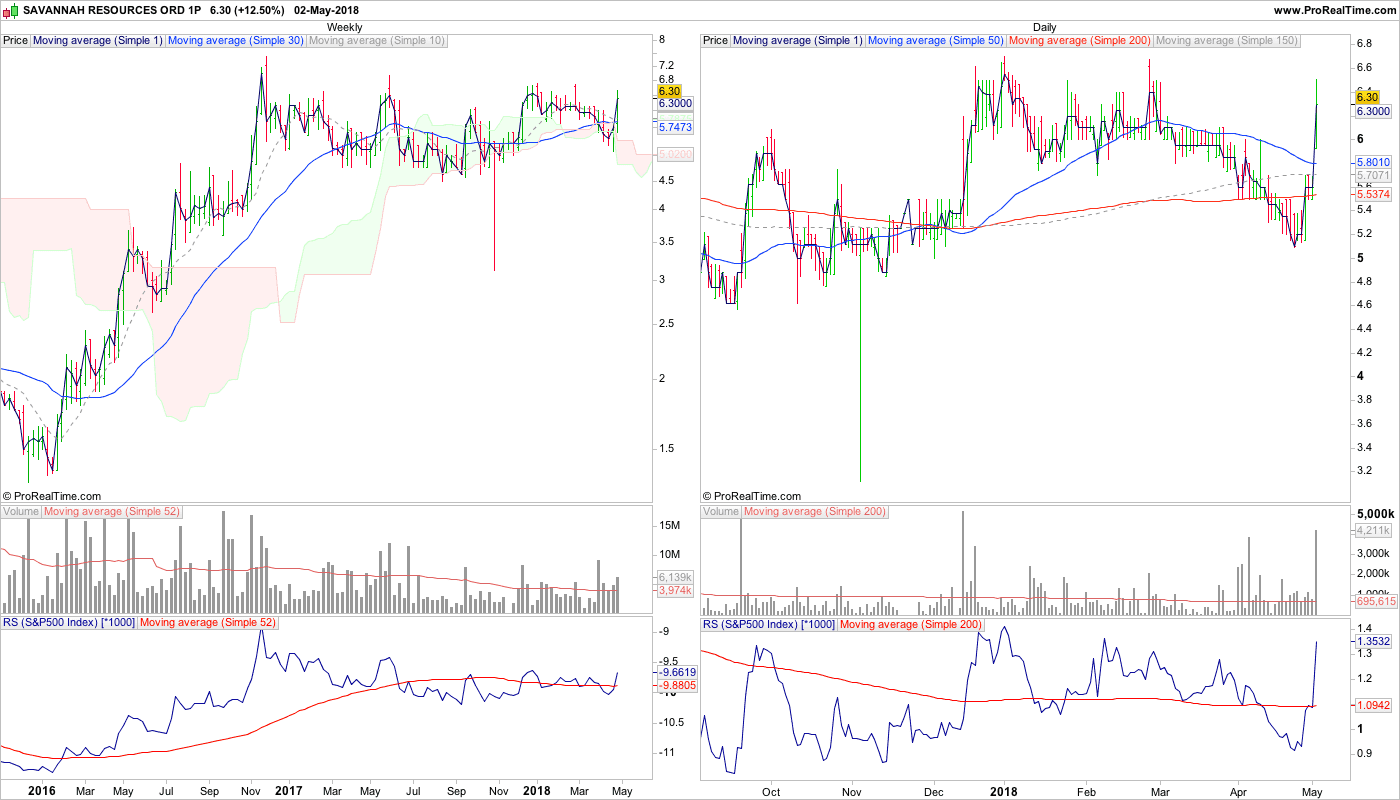Select the Daily chart heading

pos(1044,27)
